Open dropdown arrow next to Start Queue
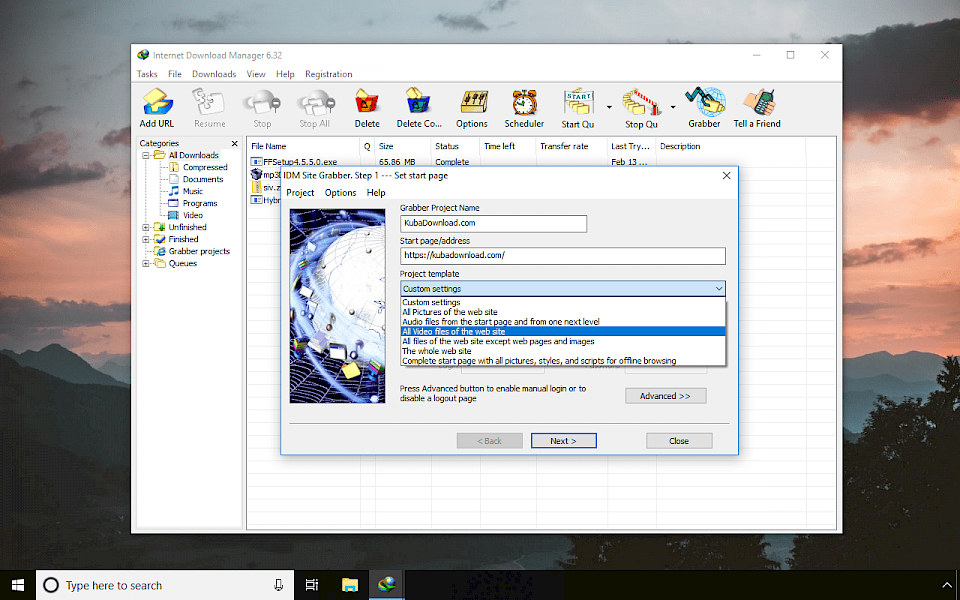960x600 pixels. point(609,107)
